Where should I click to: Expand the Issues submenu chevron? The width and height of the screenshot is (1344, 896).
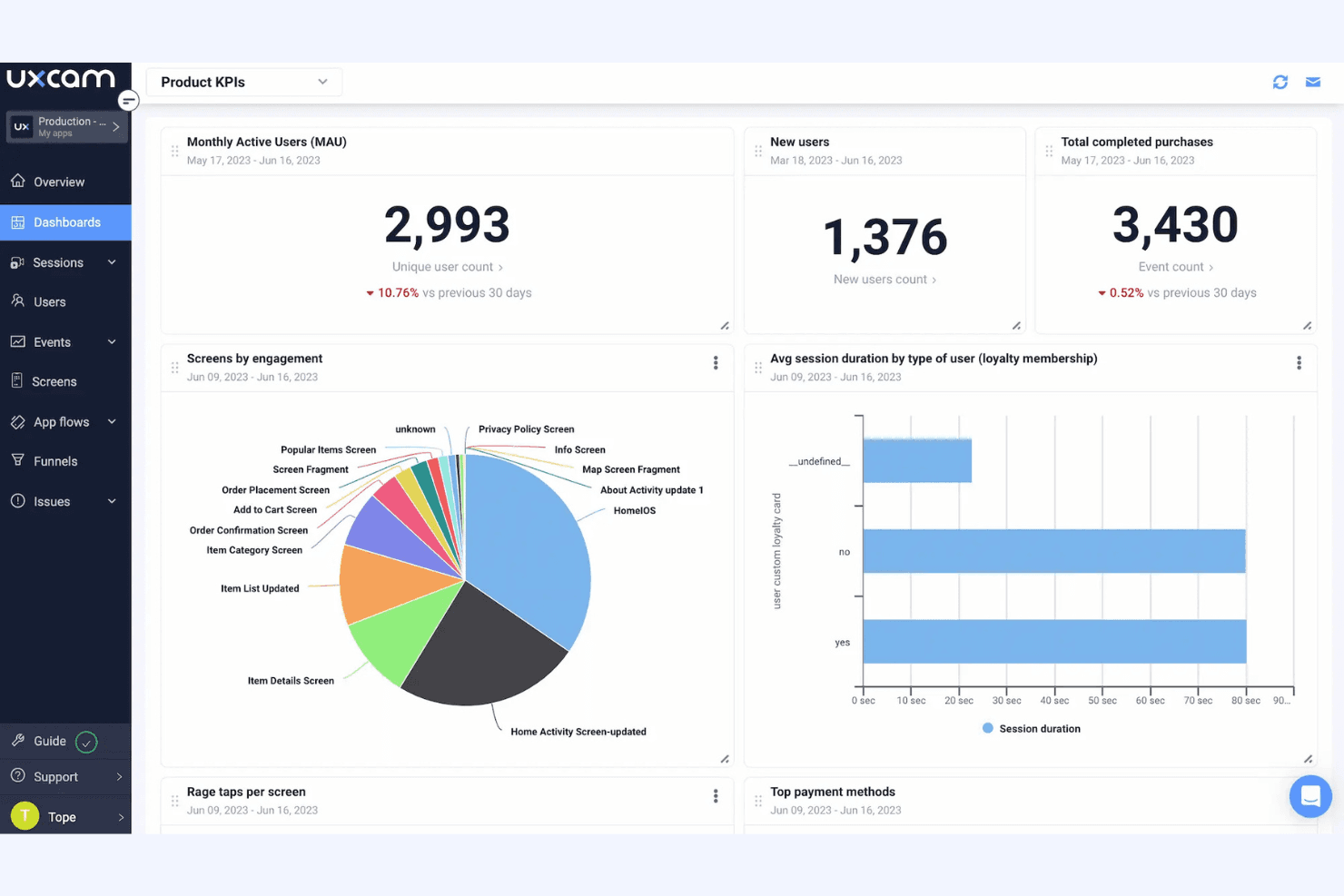[x=112, y=501]
